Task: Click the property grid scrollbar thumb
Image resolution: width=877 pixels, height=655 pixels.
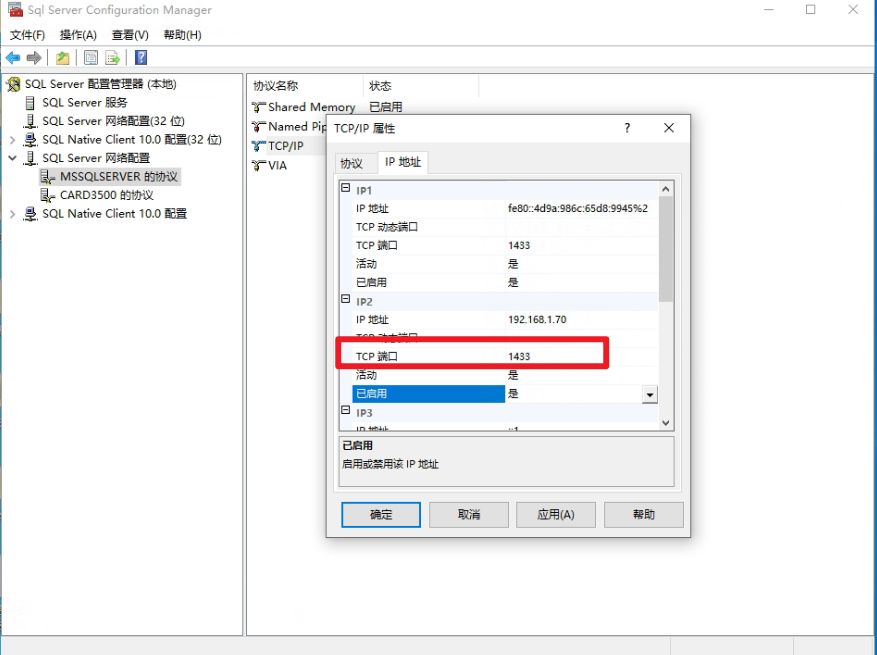Action: (666, 249)
